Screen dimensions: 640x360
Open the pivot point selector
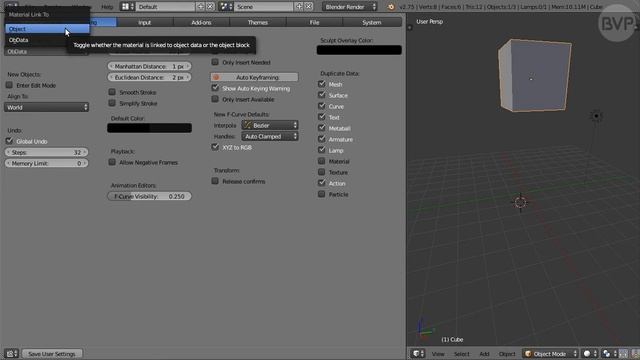[609, 353]
